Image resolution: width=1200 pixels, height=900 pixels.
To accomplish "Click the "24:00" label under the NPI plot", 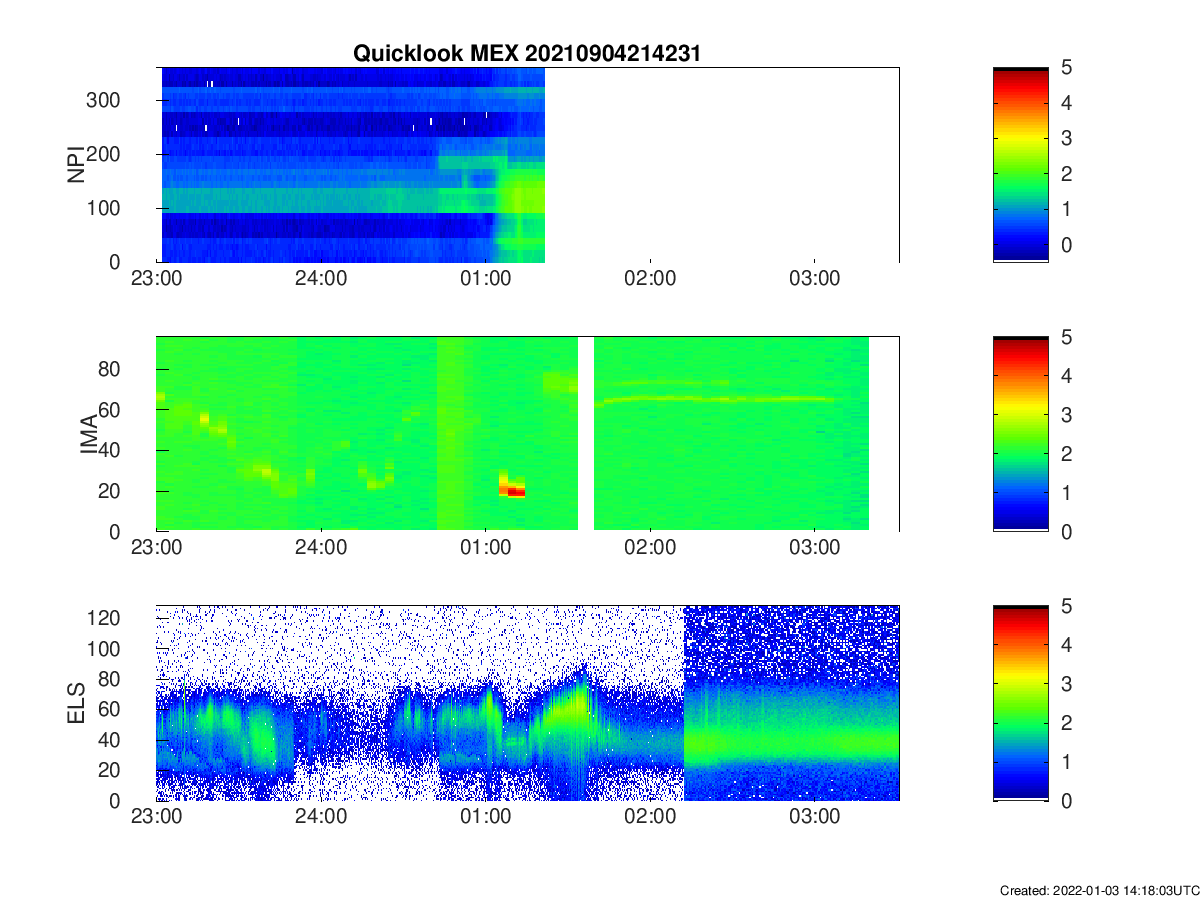I will pyautogui.click(x=321, y=278).
